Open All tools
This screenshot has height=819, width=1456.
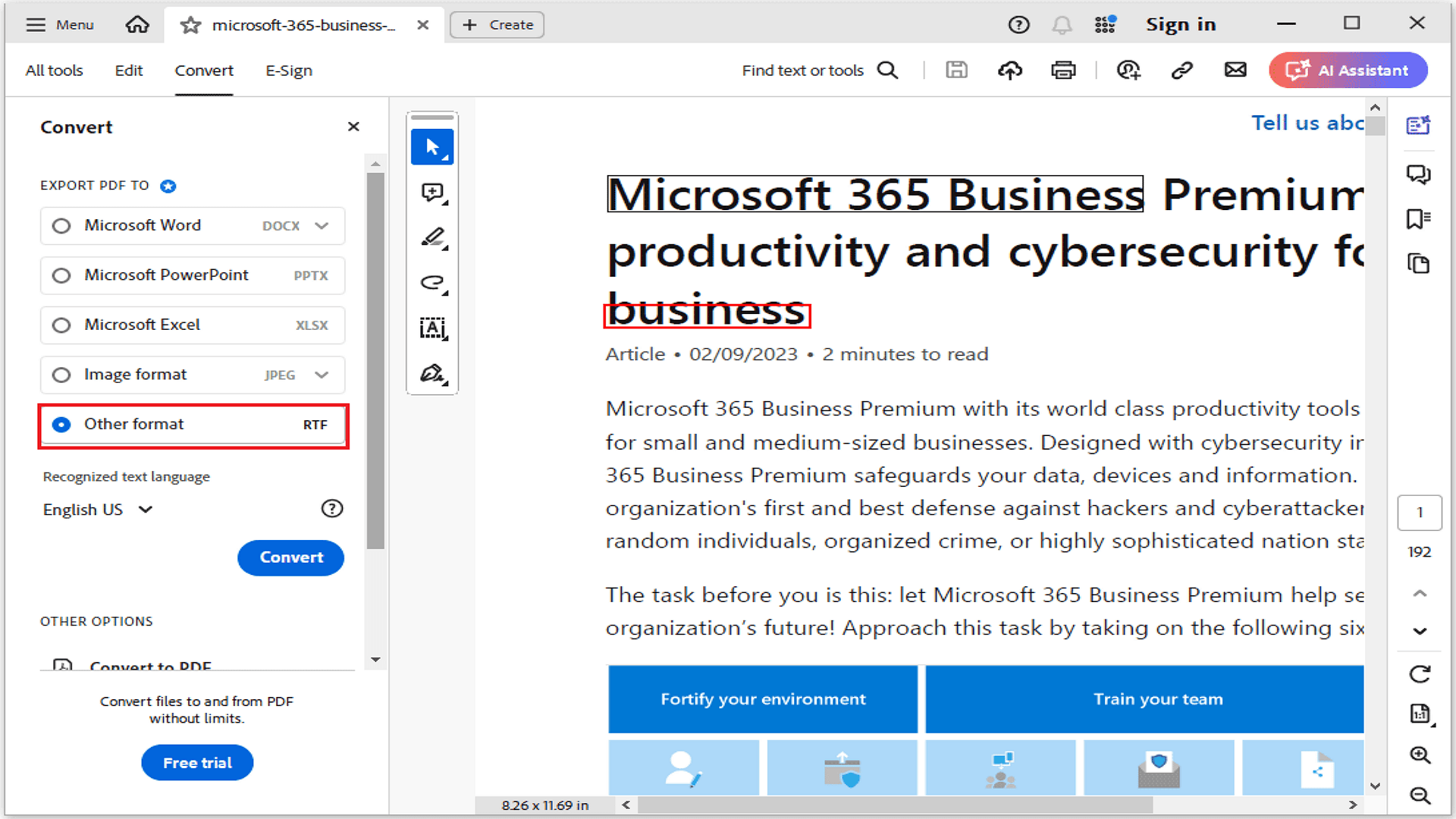(54, 71)
